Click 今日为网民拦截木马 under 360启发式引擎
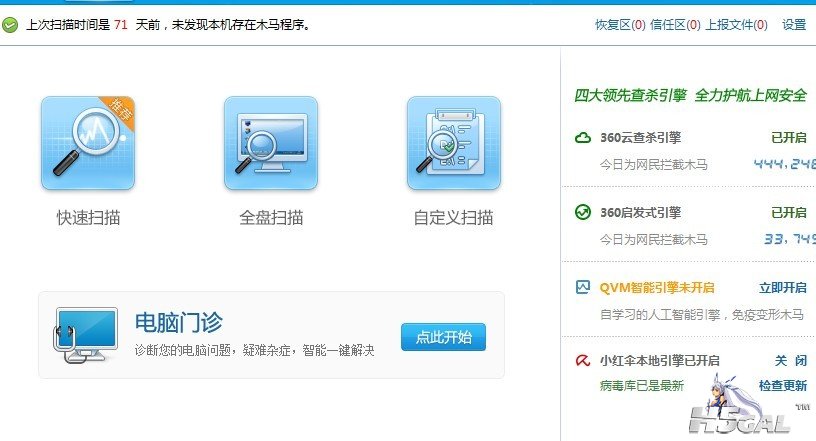Image resolution: width=816 pixels, height=441 pixels. coord(654,240)
